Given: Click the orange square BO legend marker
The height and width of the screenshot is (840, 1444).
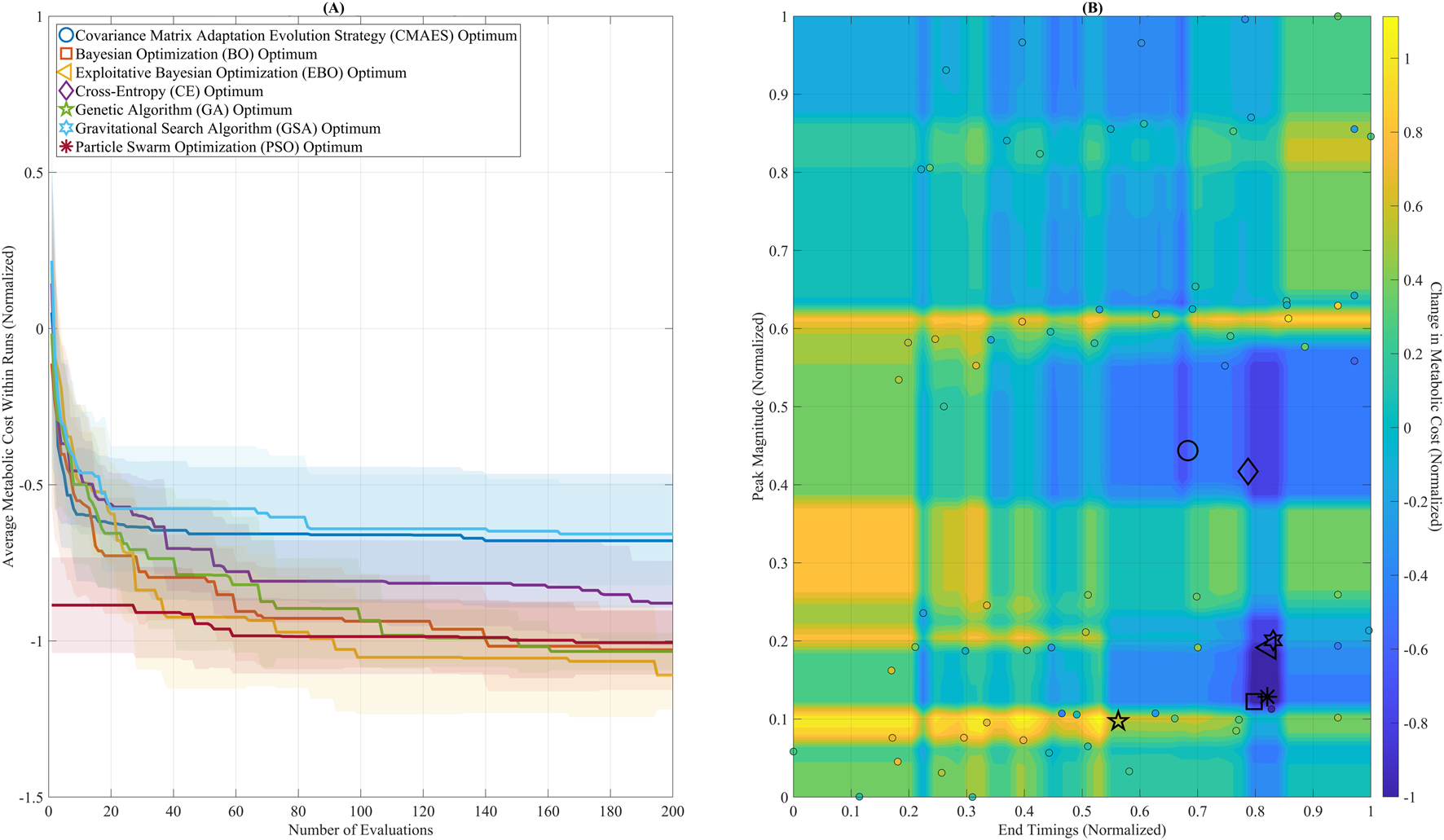Looking at the screenshot, I should [x=67, y=55].
